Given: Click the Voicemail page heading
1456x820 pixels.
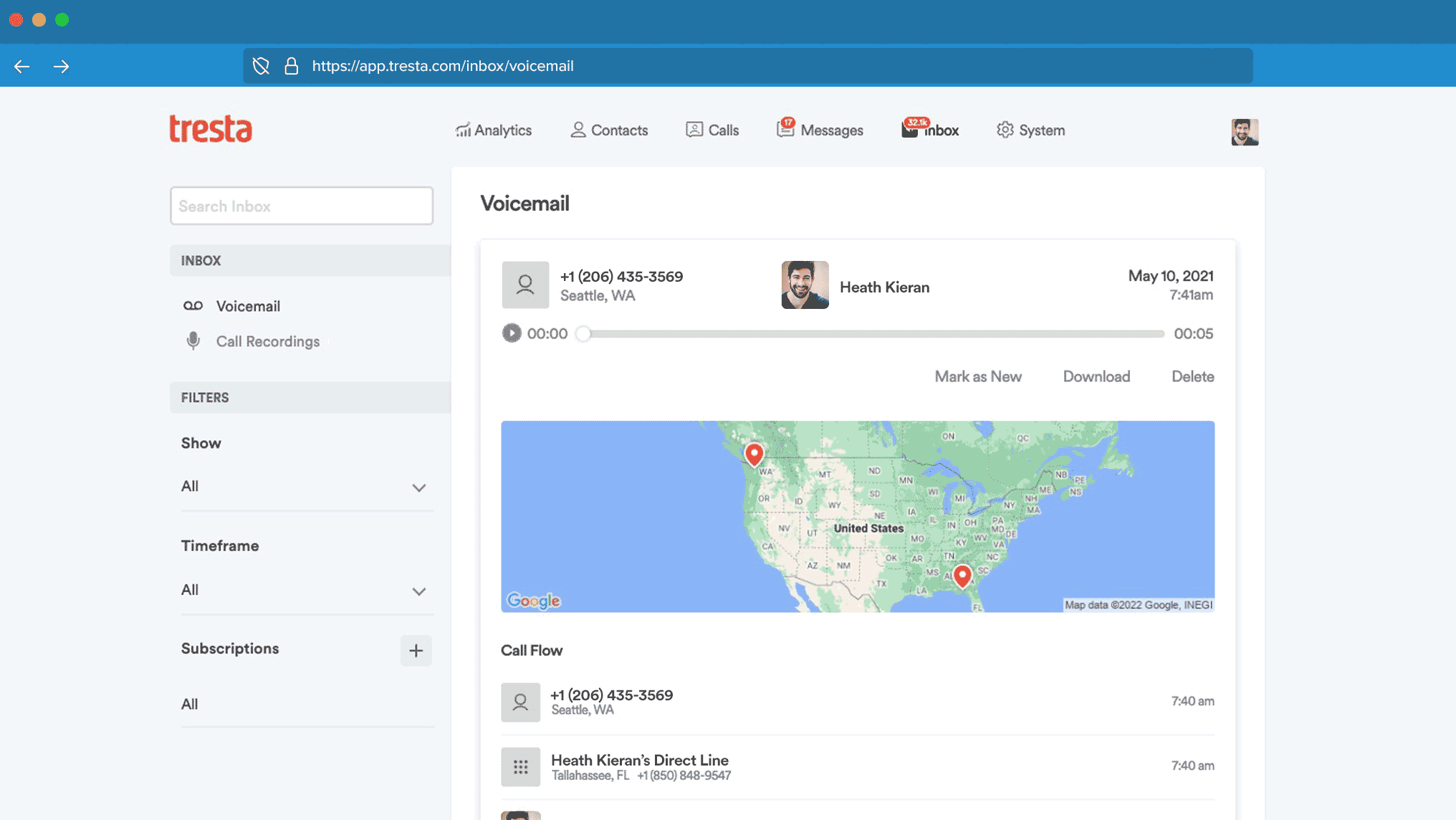Looking at the screenshot, I should click(x=525, y=204).
